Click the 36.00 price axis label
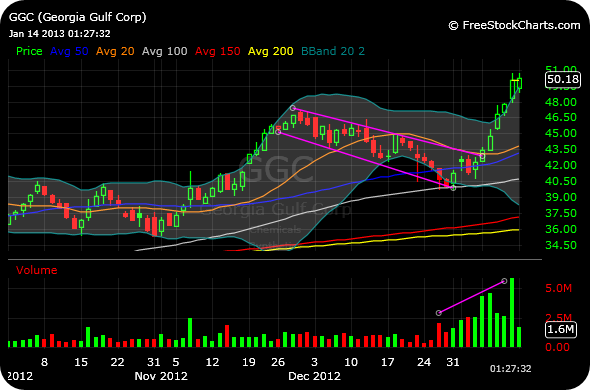This screenshot has height=390, width=590. tap(561, 229)
